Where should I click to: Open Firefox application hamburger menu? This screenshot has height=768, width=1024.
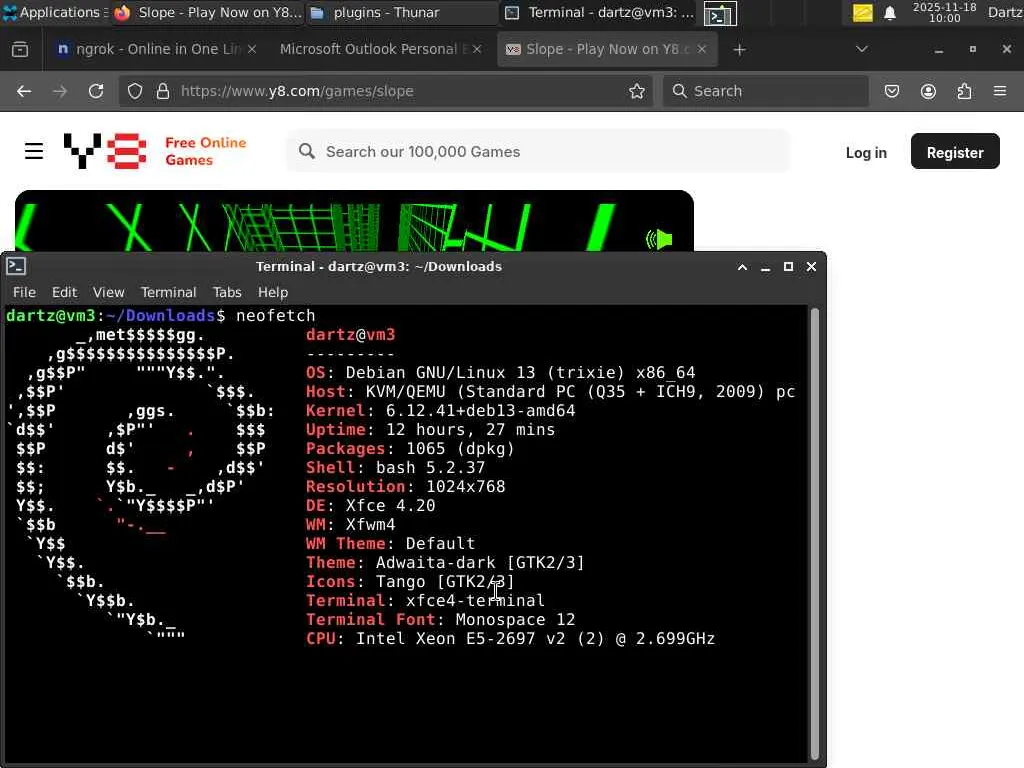pos(1000,91)
